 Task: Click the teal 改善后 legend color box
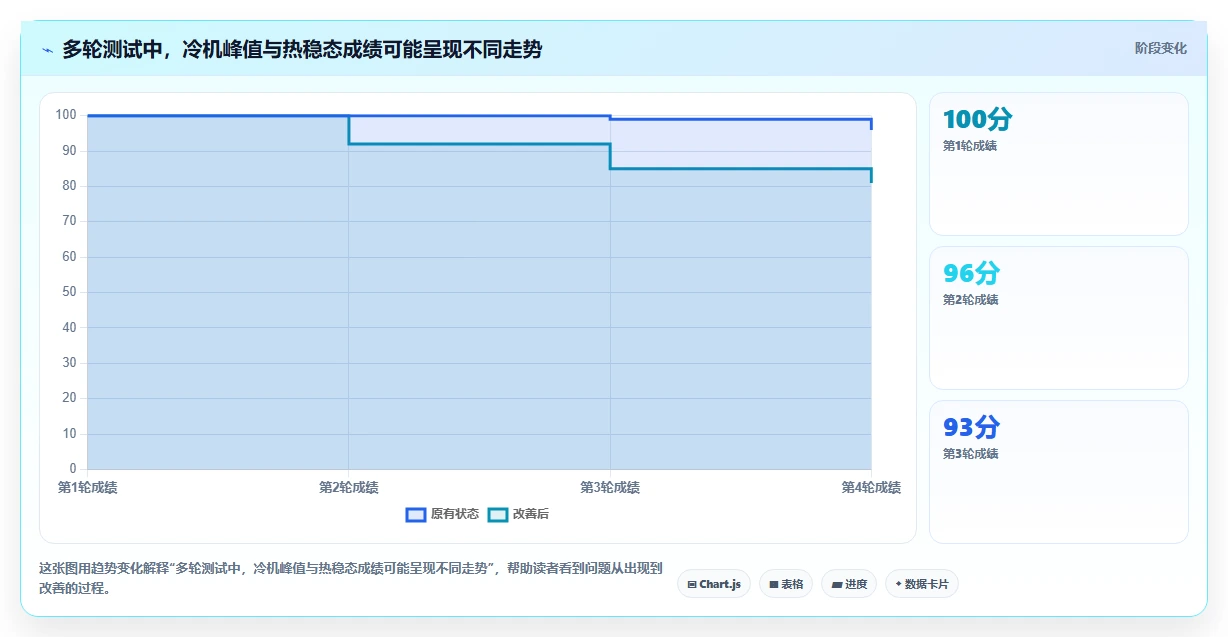pyautogui.click(x=498, y=514)
